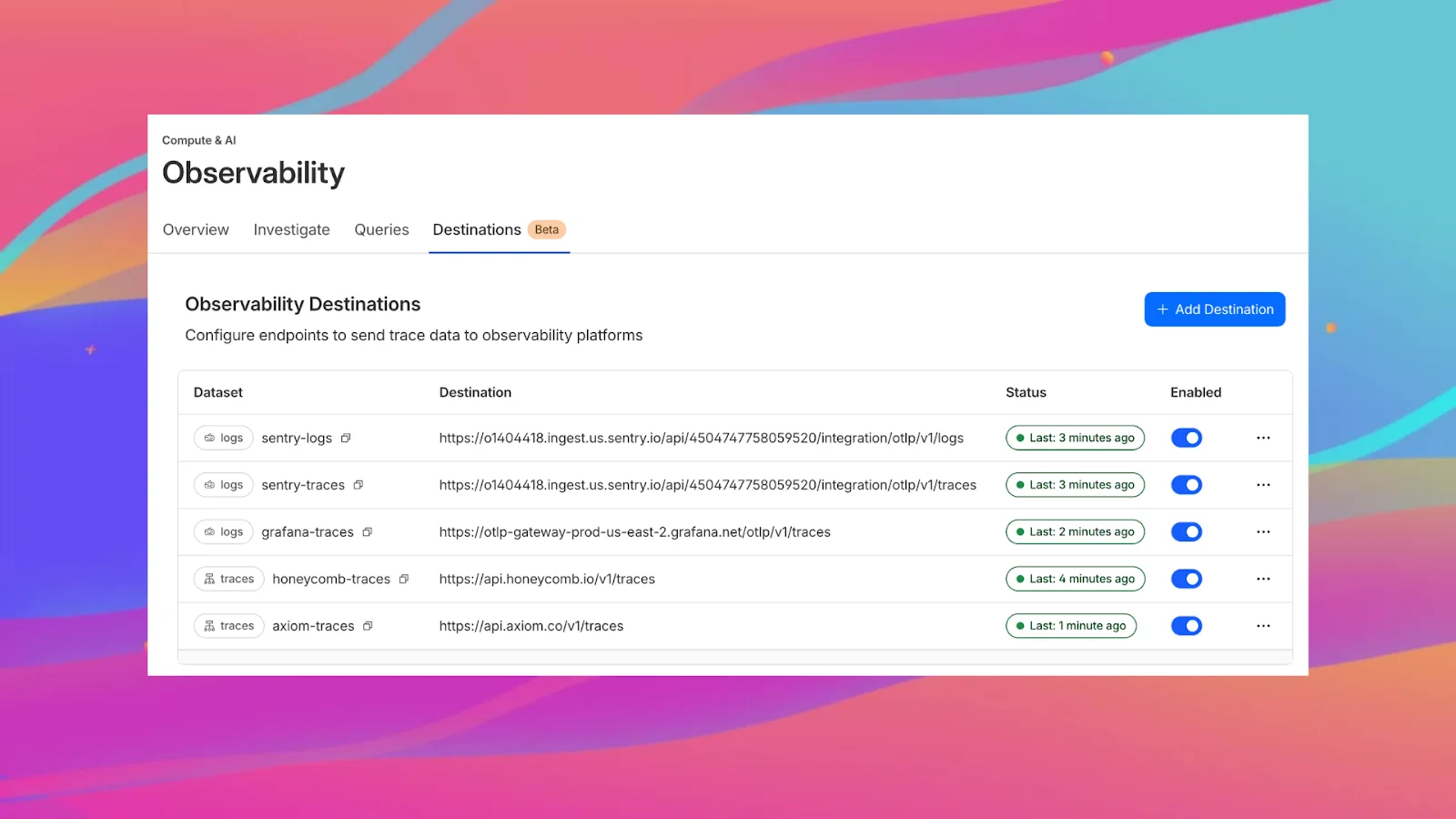
Task: Click the traces dataset badge for honeycomb-traces
Action: coord(228,579)
